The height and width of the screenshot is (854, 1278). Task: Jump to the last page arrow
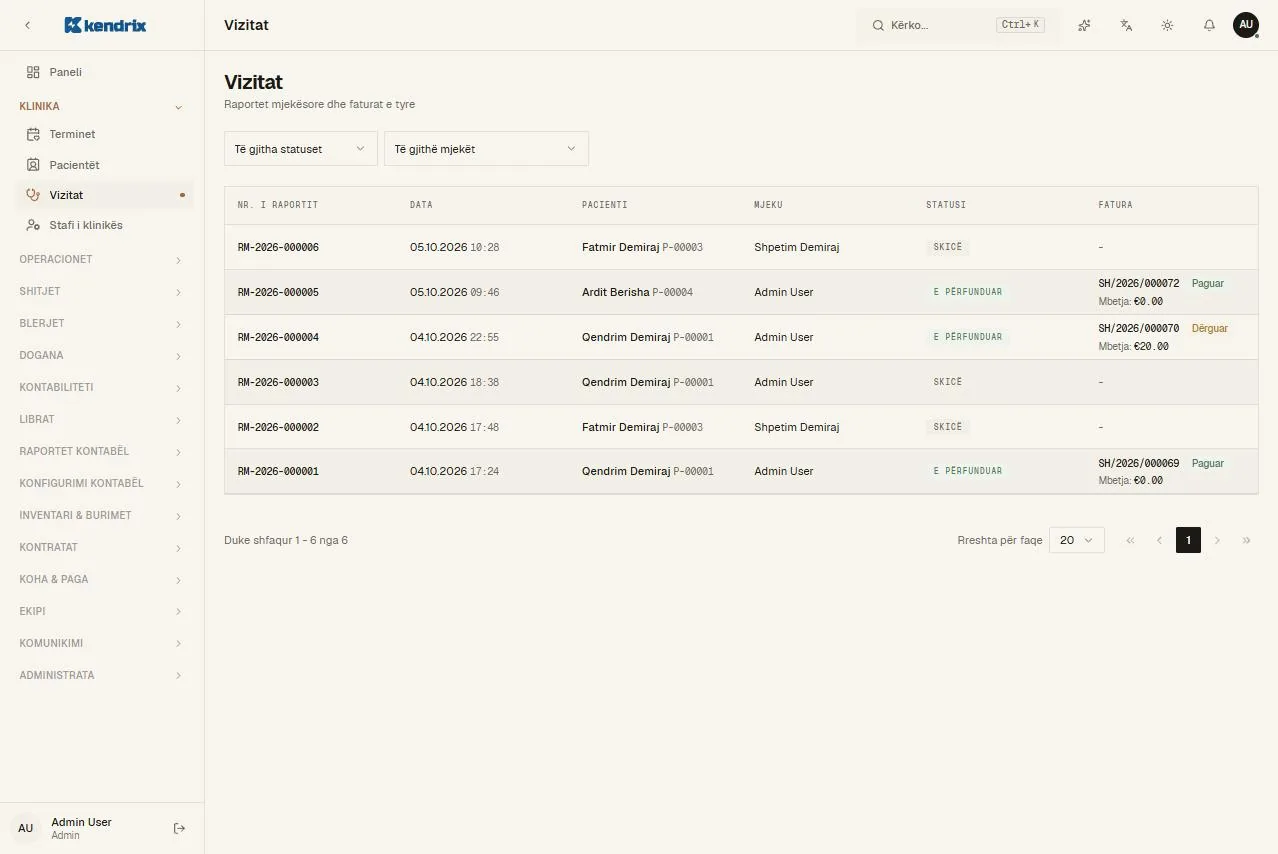pyautogui.click(x=1246, y=540)
